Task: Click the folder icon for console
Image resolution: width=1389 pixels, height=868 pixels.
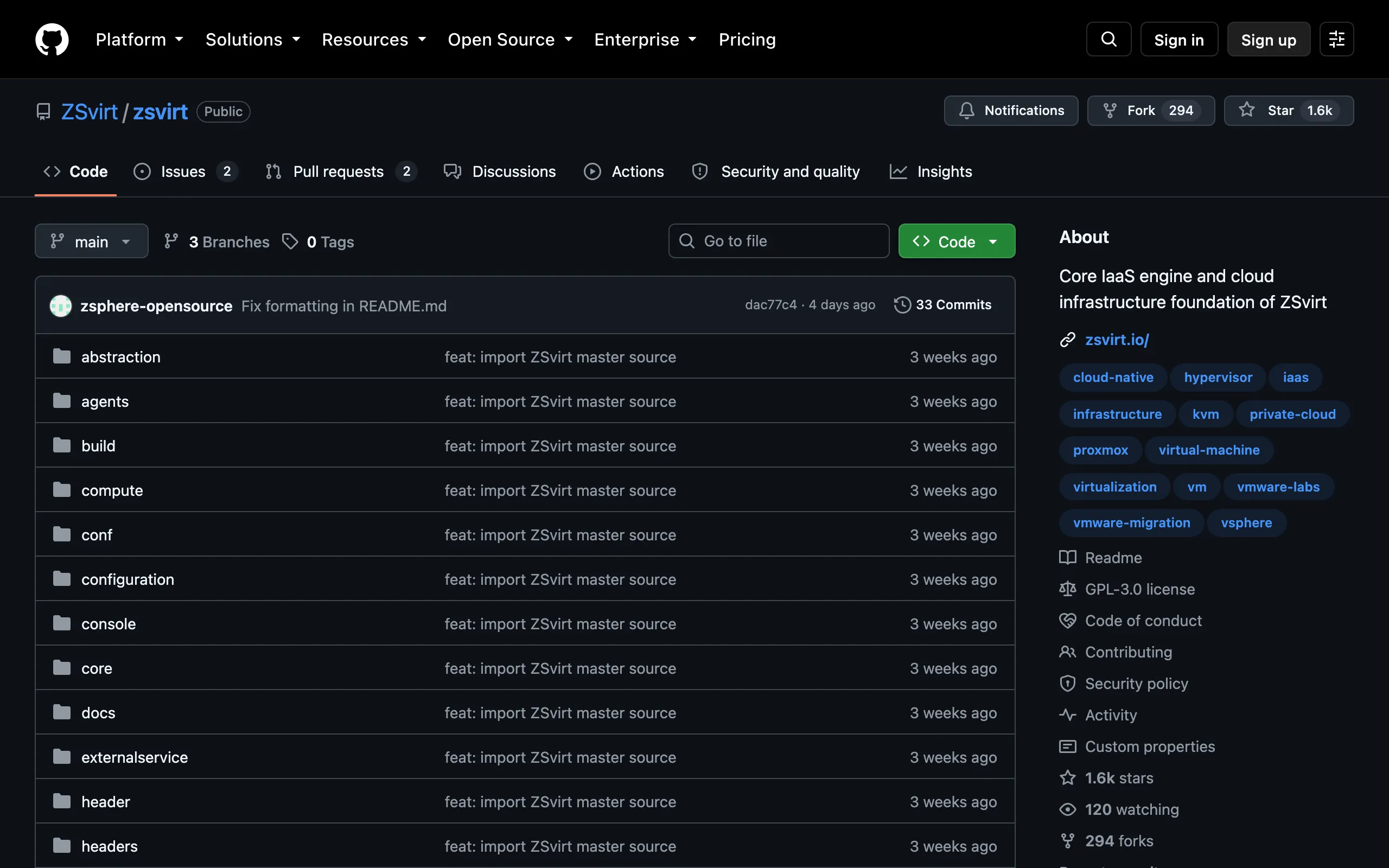Action: pyautogui.click(x=61, y=623)
